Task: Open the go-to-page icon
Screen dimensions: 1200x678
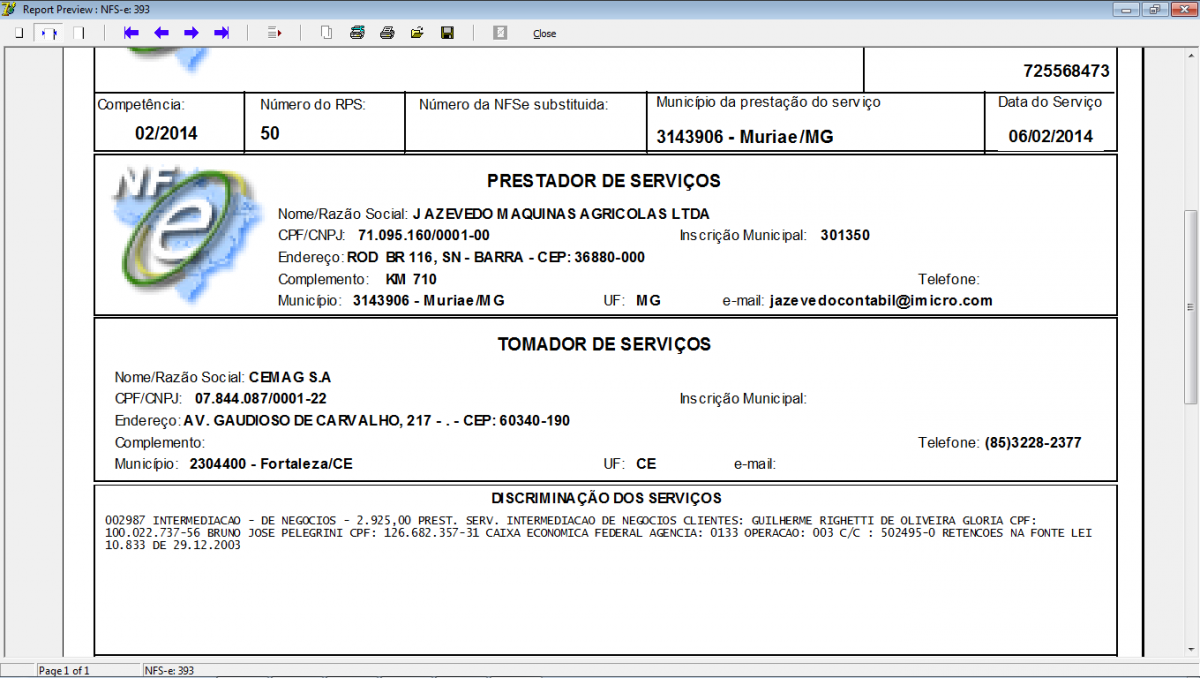Action: pyautogui.click(x=275, y=33)
